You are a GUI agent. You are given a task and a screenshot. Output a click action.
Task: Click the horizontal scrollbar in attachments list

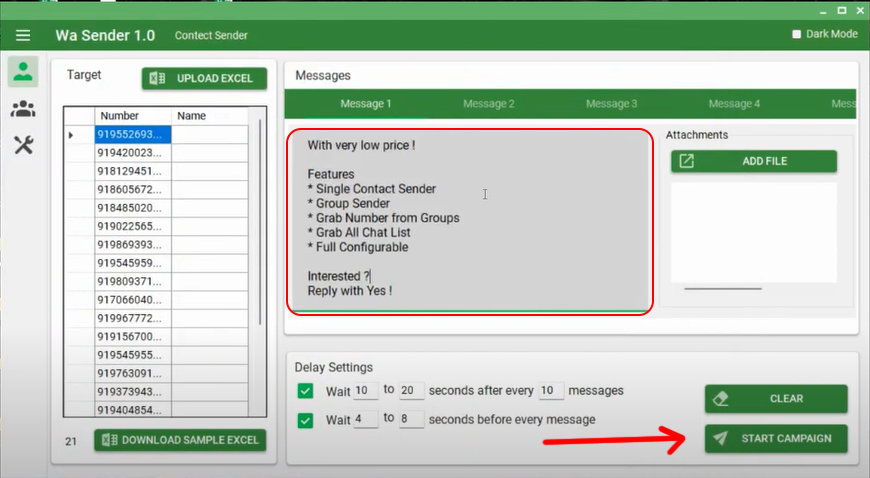722,289
